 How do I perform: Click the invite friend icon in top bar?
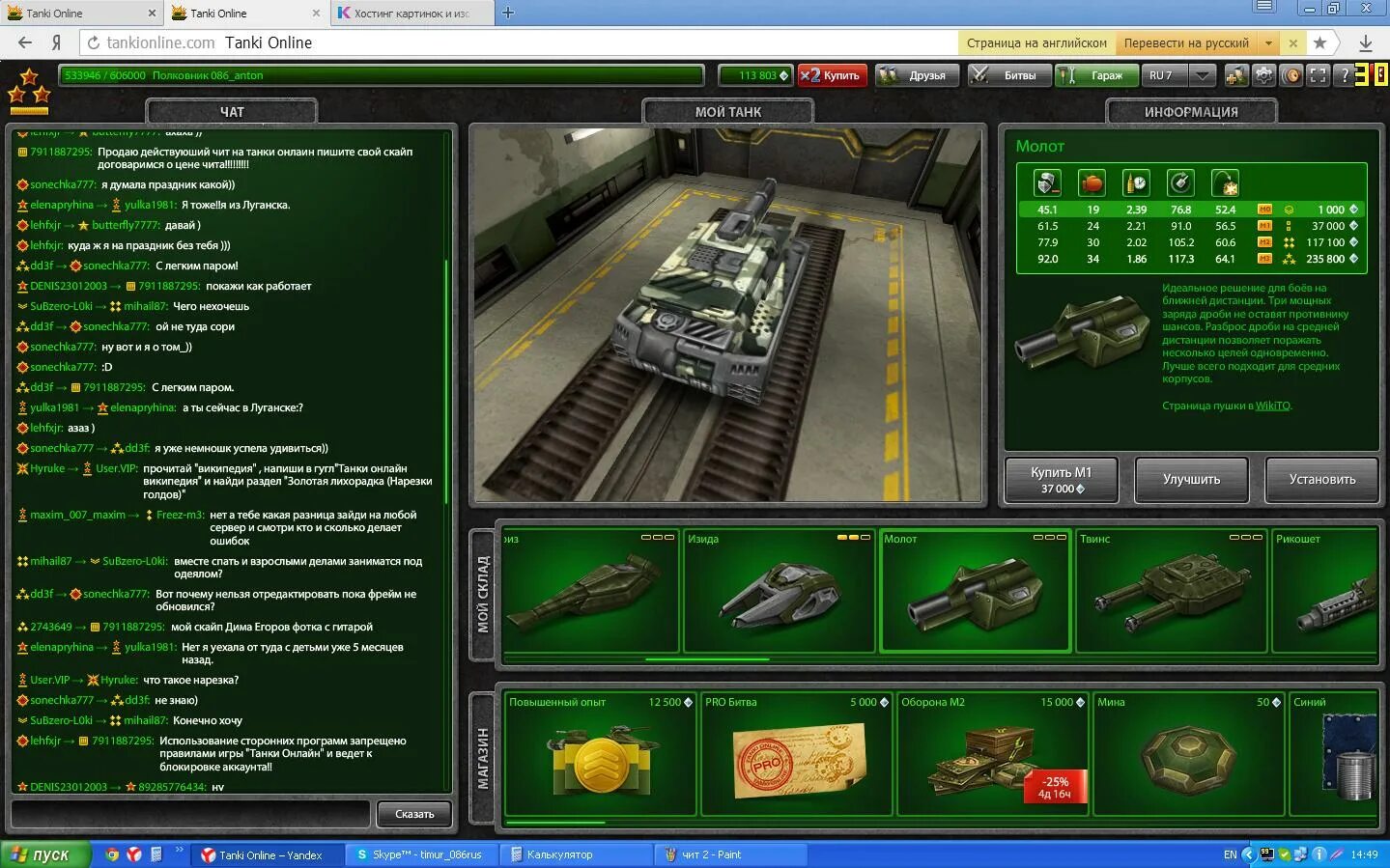1235,75
